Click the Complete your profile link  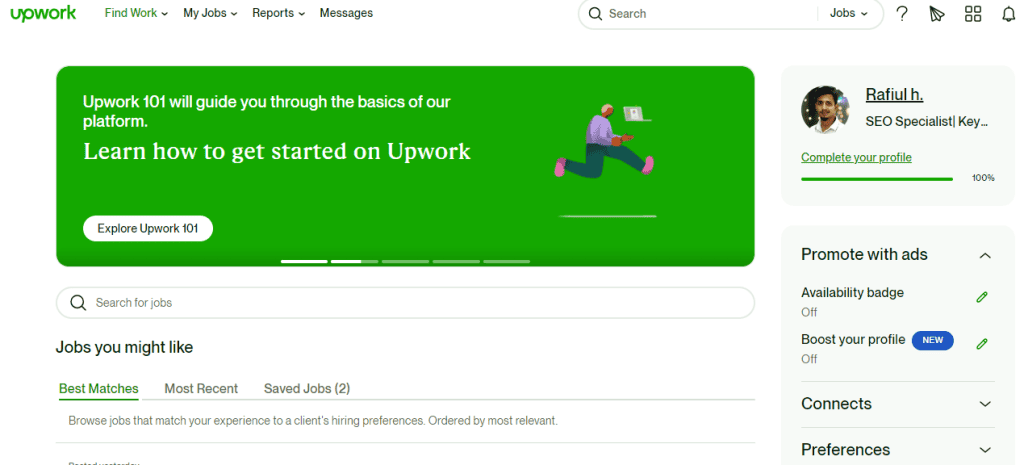coord(856,158)
